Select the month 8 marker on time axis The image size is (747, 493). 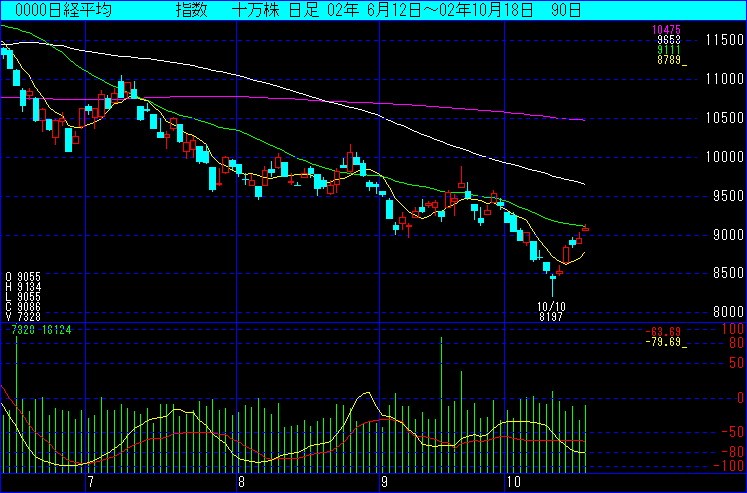coord(242,482)
